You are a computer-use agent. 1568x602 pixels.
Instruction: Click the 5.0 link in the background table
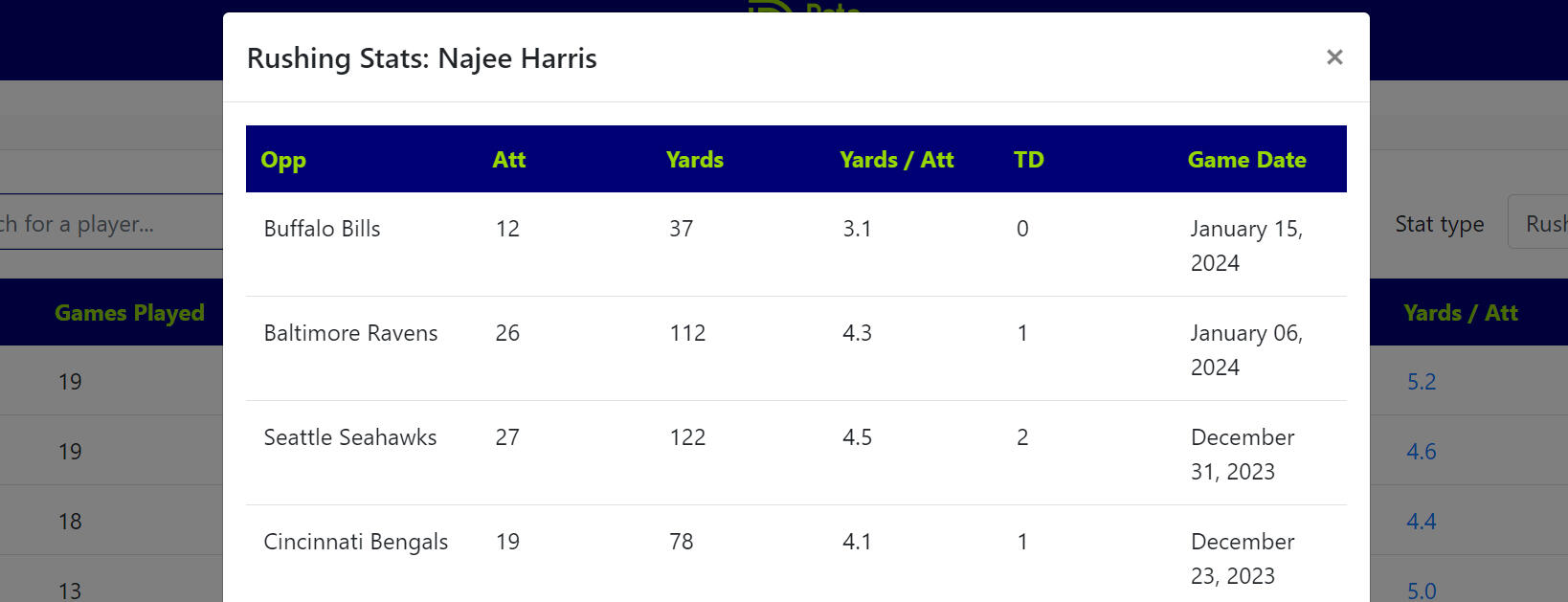1422,591
